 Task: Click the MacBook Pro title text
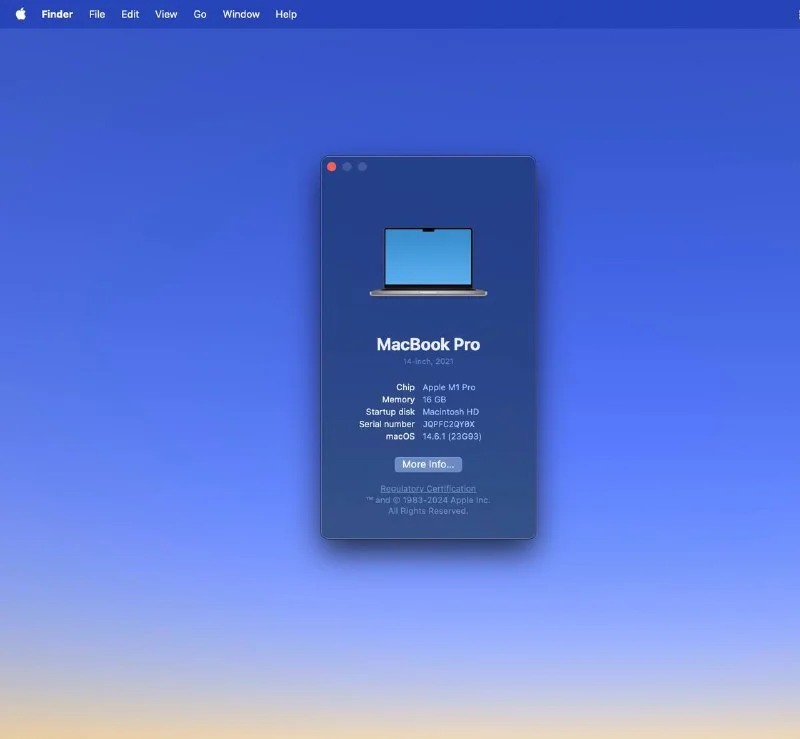[428, 344]
